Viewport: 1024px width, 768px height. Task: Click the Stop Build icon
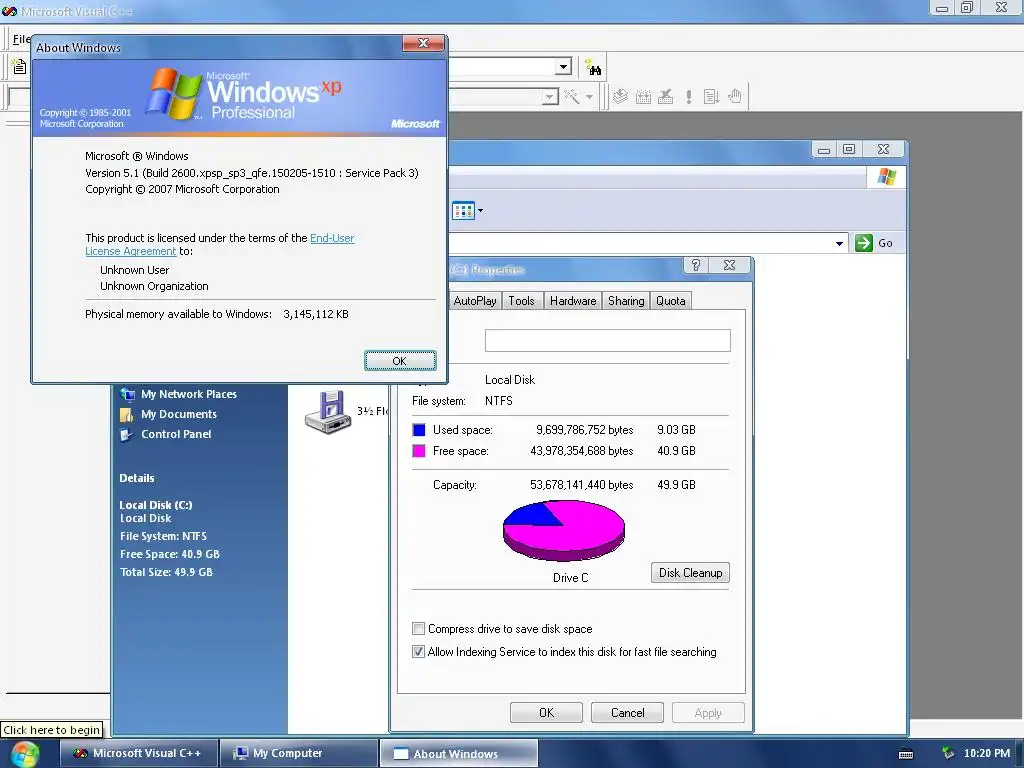click(665, 97)
